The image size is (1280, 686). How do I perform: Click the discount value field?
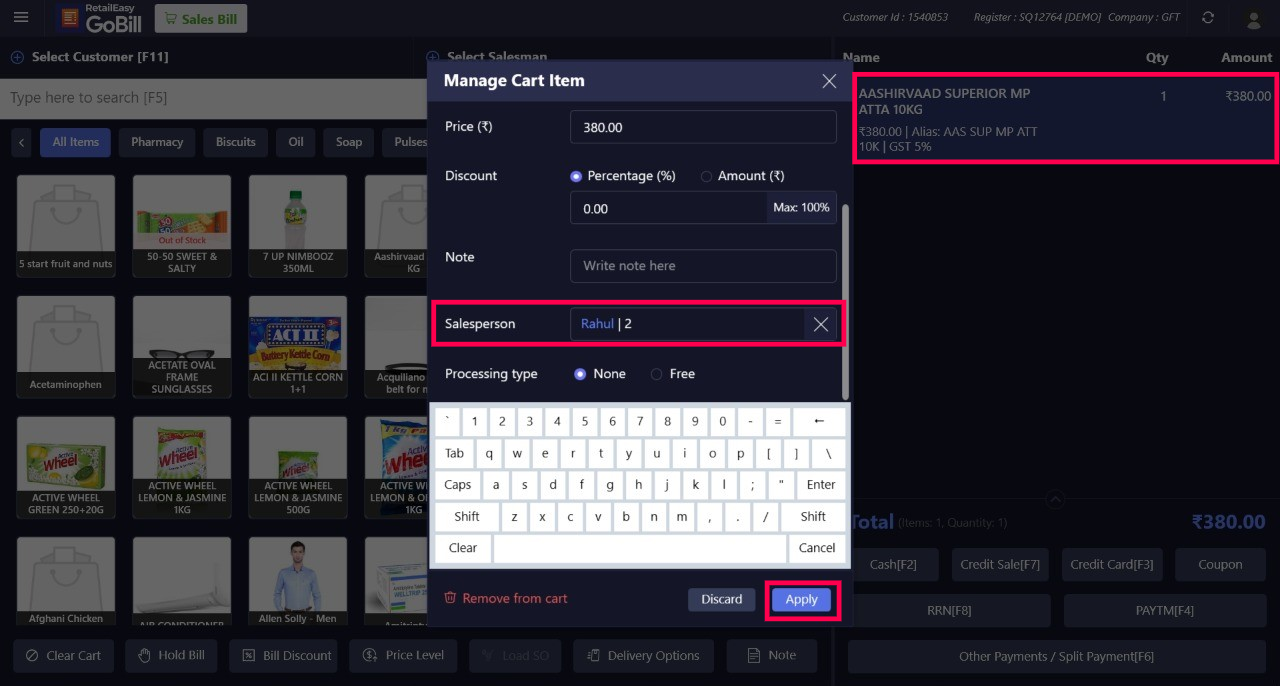coord(668,208)
